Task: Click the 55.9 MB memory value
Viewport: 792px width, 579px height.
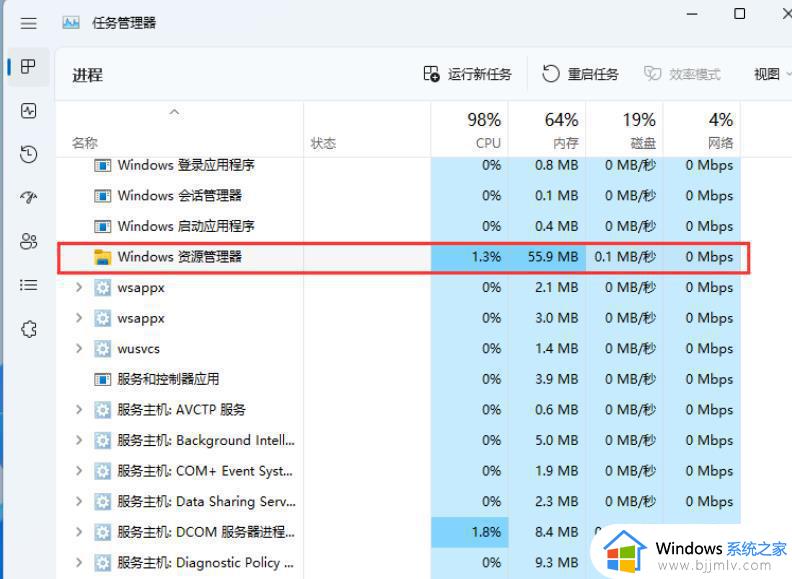Action: [553, 257]
